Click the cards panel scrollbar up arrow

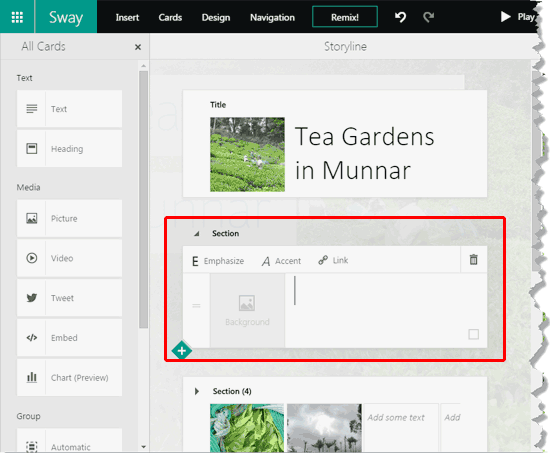(143, 66)
